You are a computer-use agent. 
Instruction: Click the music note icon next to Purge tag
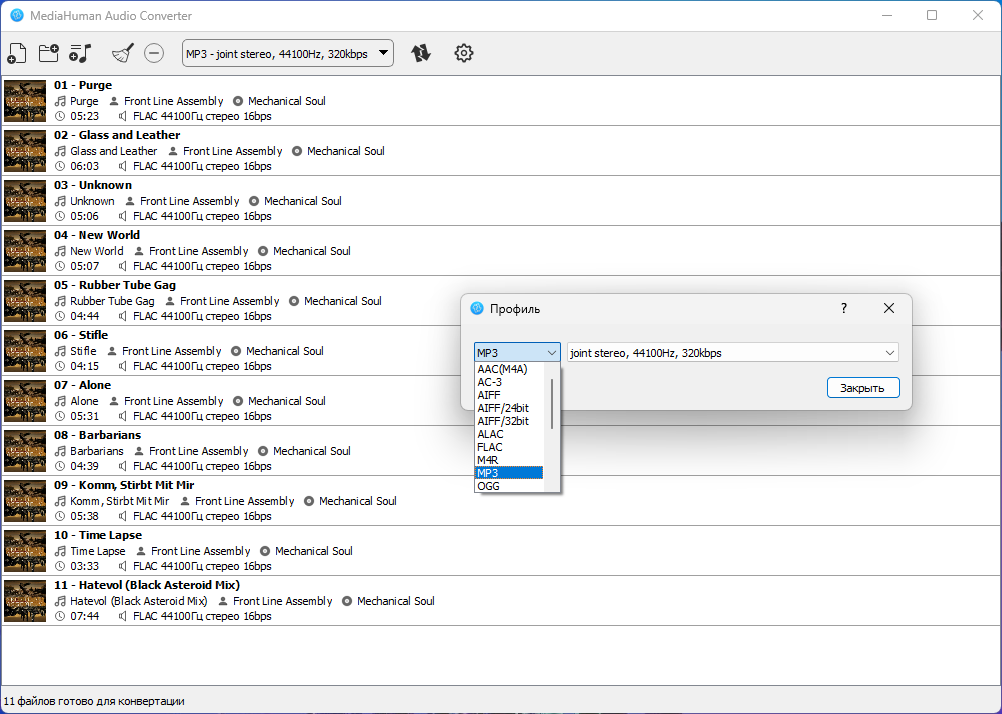tap(60, 101)
